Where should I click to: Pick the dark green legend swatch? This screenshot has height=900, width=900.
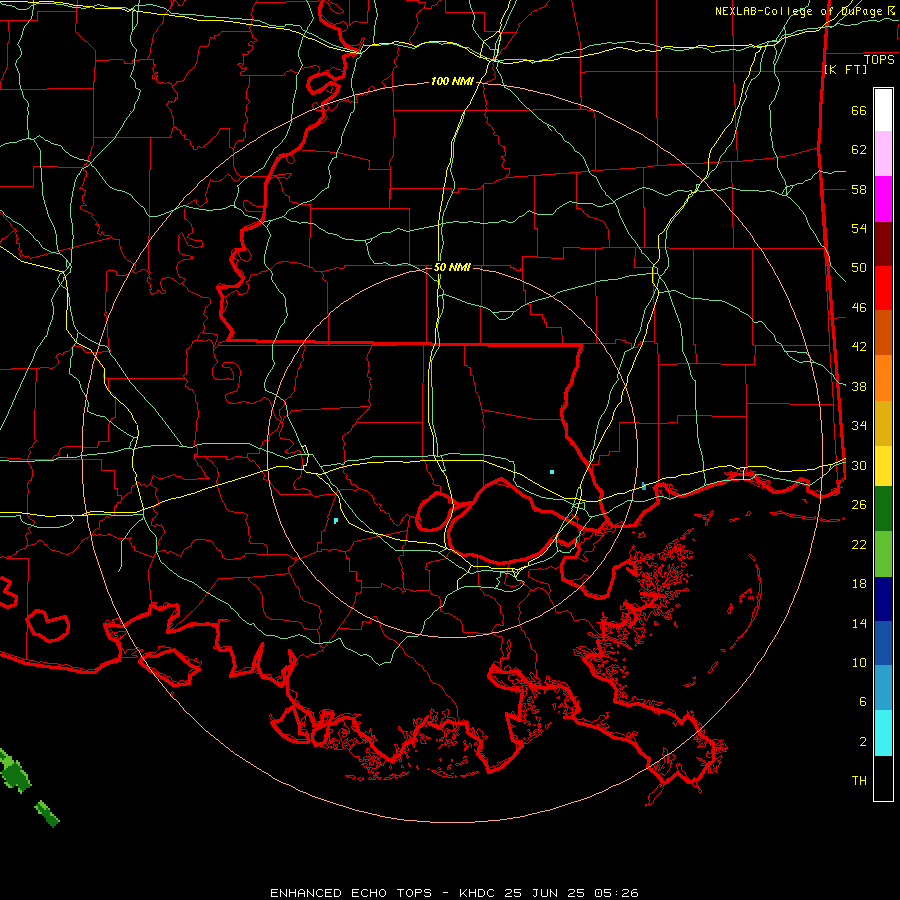(883, 509)
